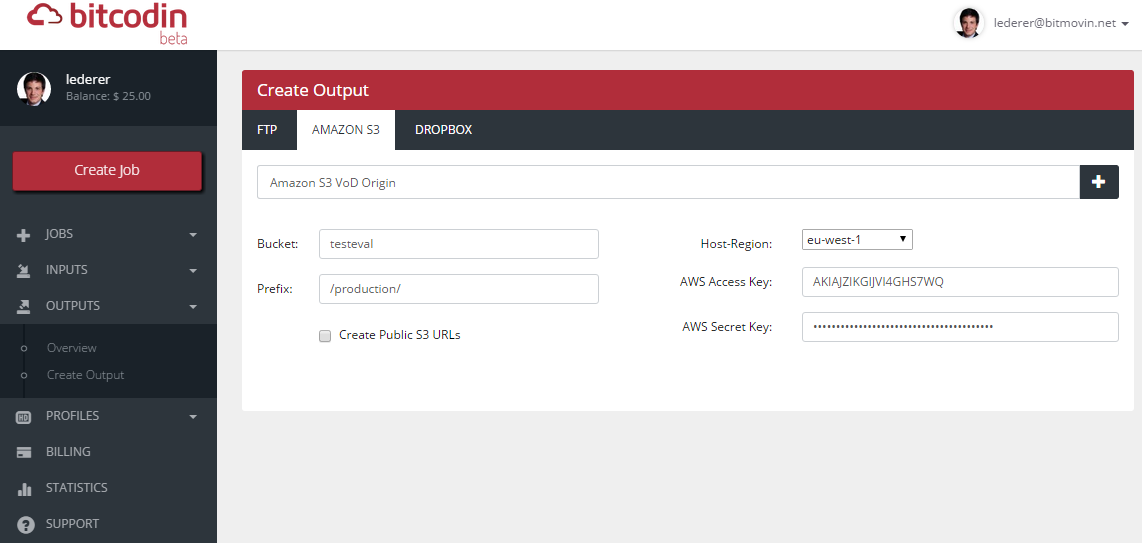Click the Bucket input field

(x=459, y=244)
